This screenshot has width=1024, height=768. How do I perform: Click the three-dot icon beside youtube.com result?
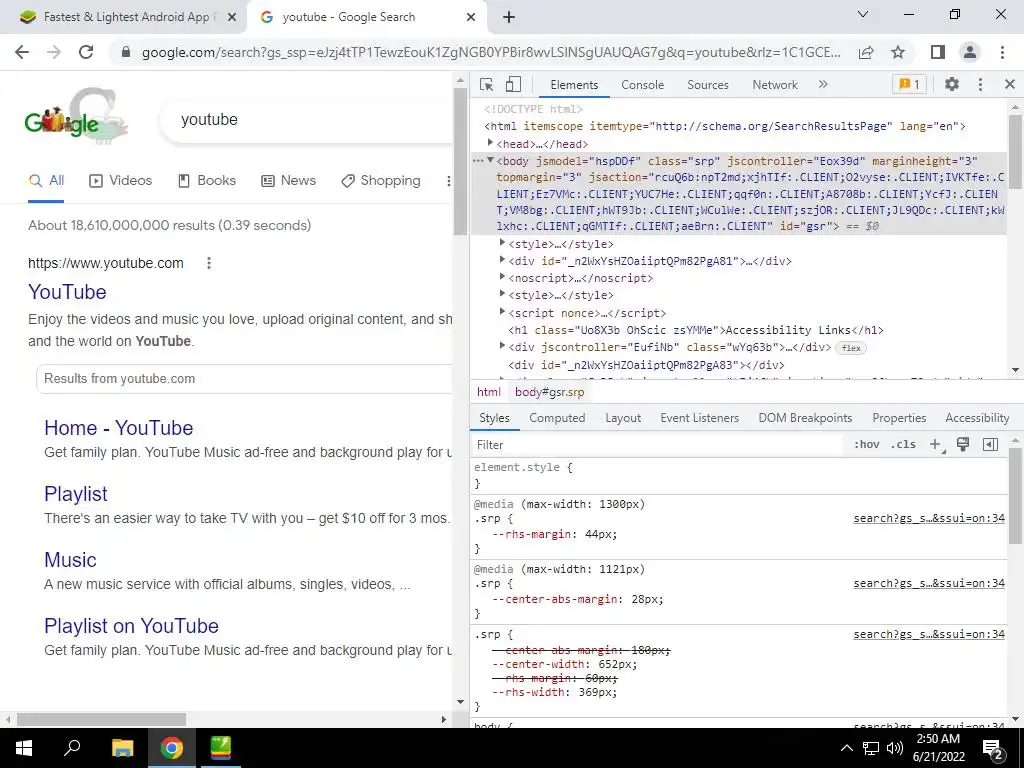(209, 263)
